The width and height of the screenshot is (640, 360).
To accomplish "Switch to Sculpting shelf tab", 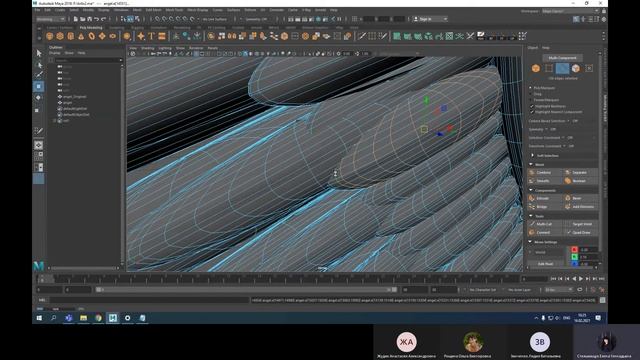I will (x=116, y=28).
